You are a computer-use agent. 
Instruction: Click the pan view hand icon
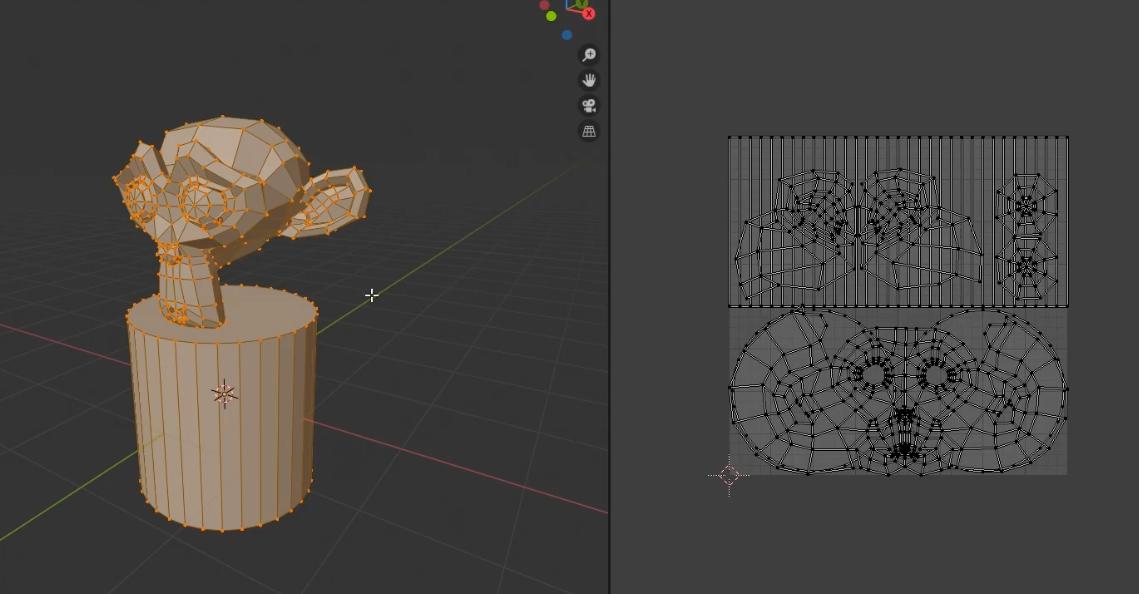(x=588, y=80)
